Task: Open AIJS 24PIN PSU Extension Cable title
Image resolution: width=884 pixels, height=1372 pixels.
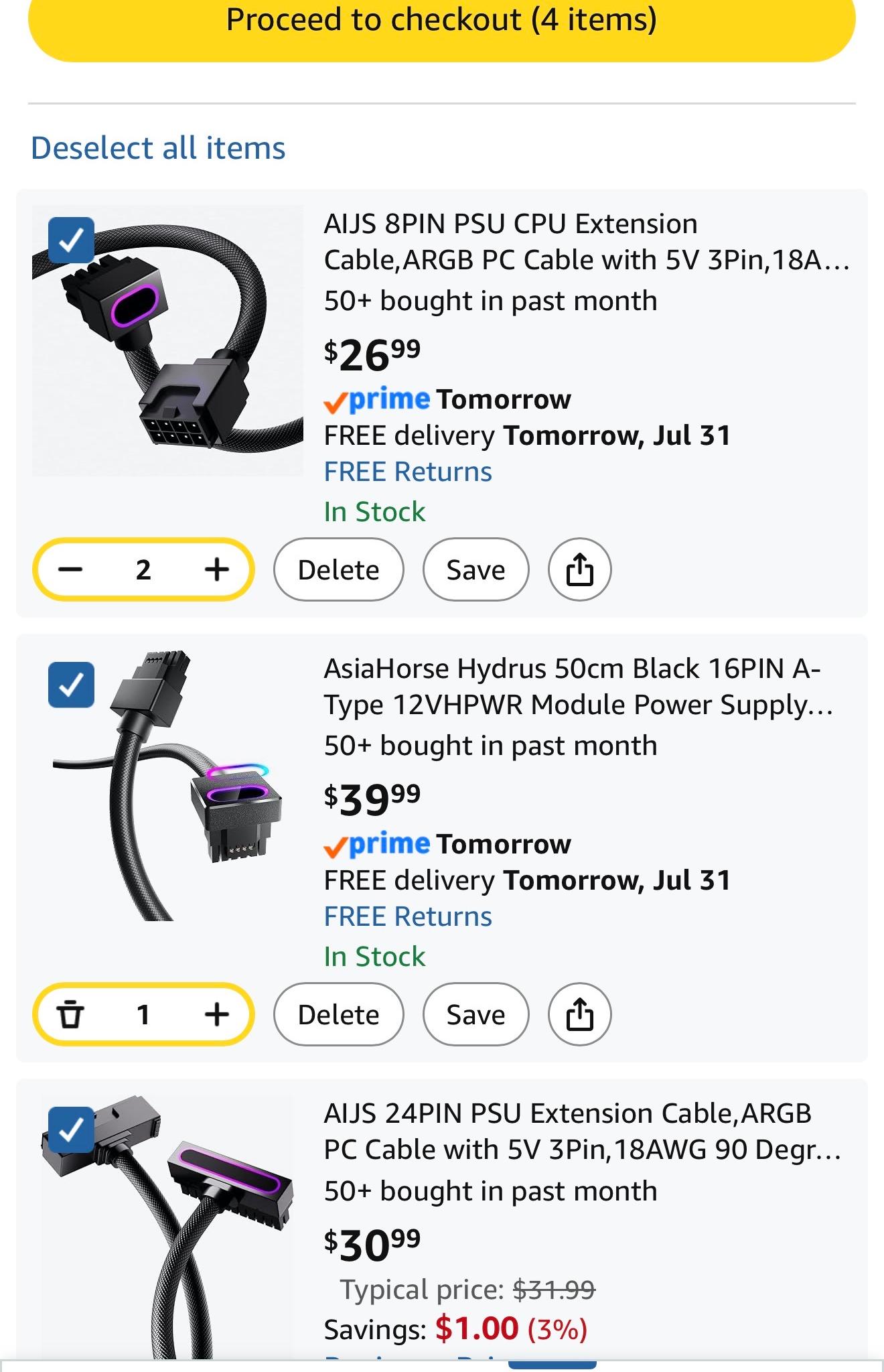Action: pos(583,1131)
